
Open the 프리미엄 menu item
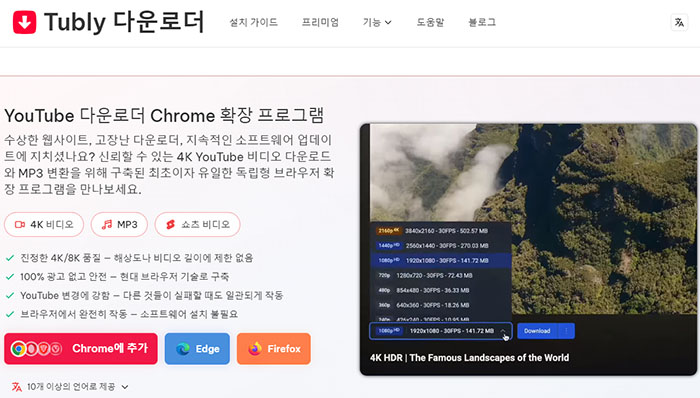click(x=320, y=22)
